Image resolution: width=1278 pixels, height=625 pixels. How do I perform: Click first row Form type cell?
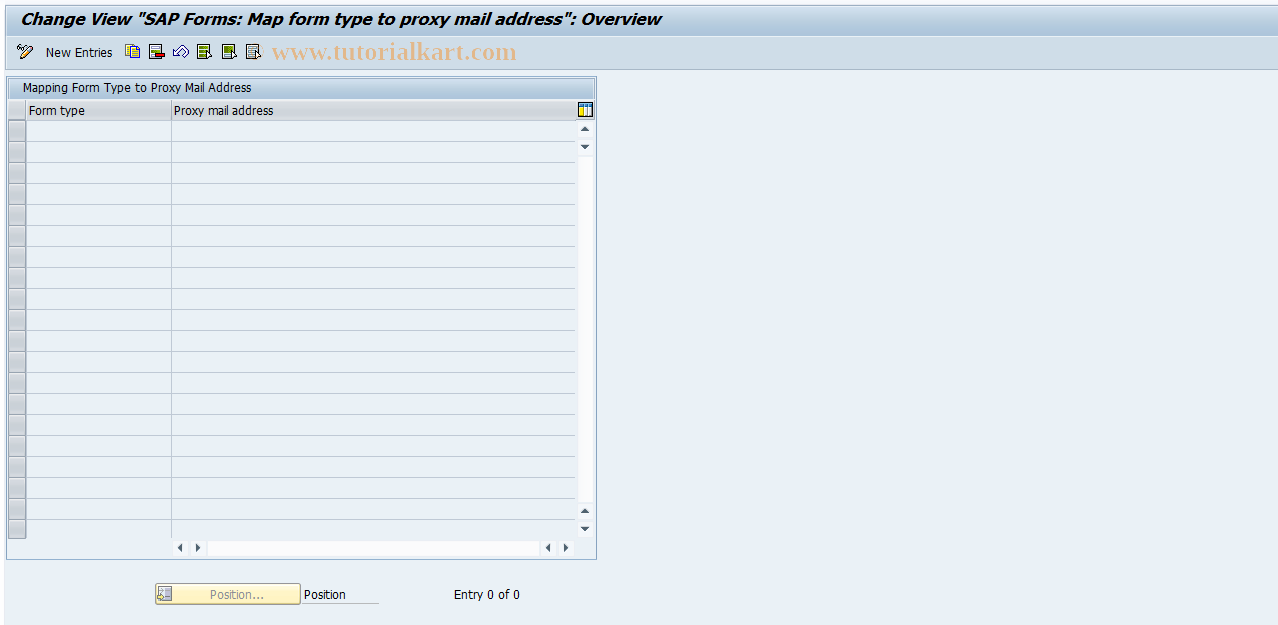[99, 131]
